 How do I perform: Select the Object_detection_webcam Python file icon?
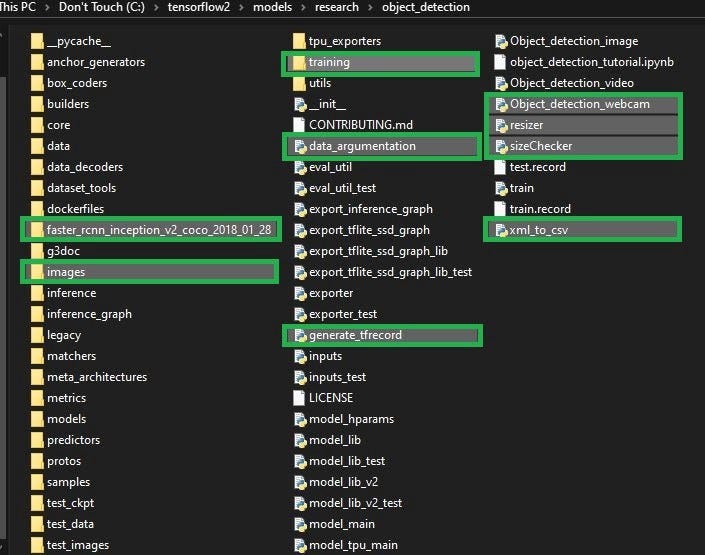tap(501, 104)
